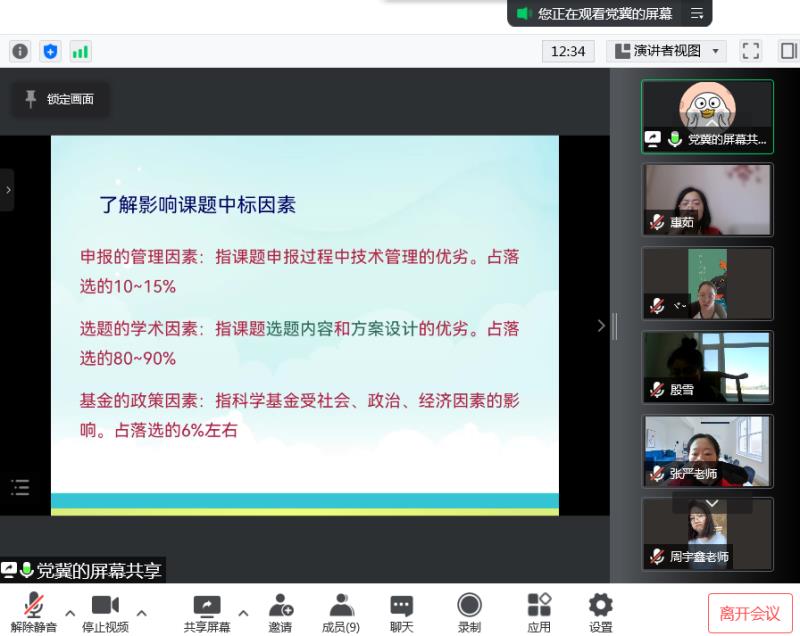
Task: Open the menu on the screen-viewing banner
Action: pyautogui.click(x=697, y=14)
